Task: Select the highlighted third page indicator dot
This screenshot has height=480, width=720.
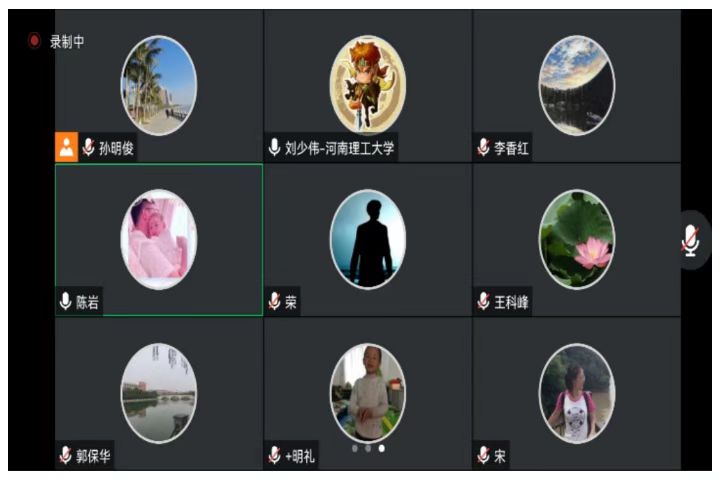Action: coord(382,448)
